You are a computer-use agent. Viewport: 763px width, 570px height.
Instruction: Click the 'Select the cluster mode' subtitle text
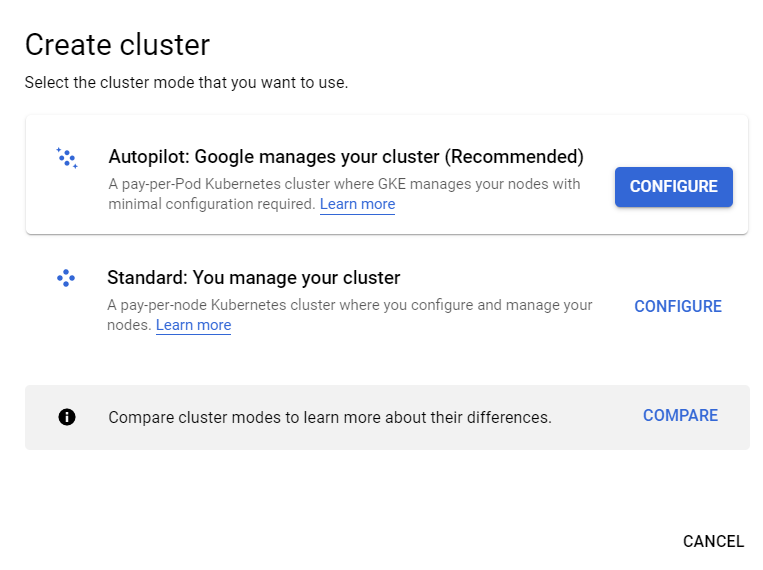(x=186, y=82)
